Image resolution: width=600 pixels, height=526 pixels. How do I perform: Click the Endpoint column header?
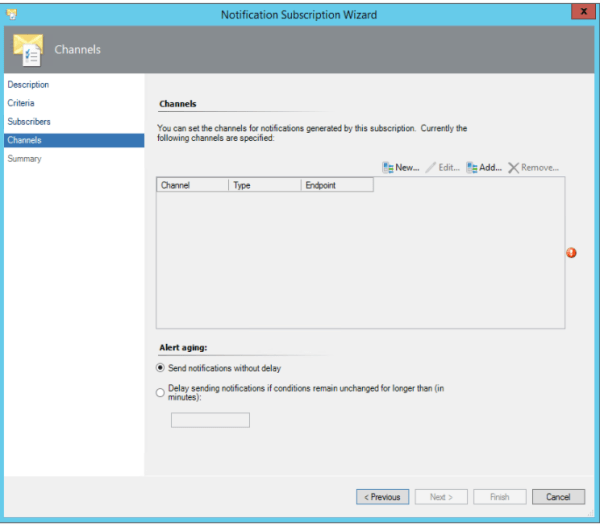coord(336,186)
